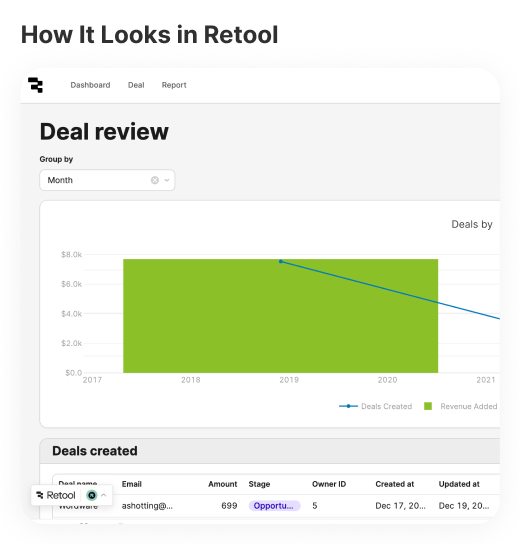Open the Deal nav item

pos(136,85)
